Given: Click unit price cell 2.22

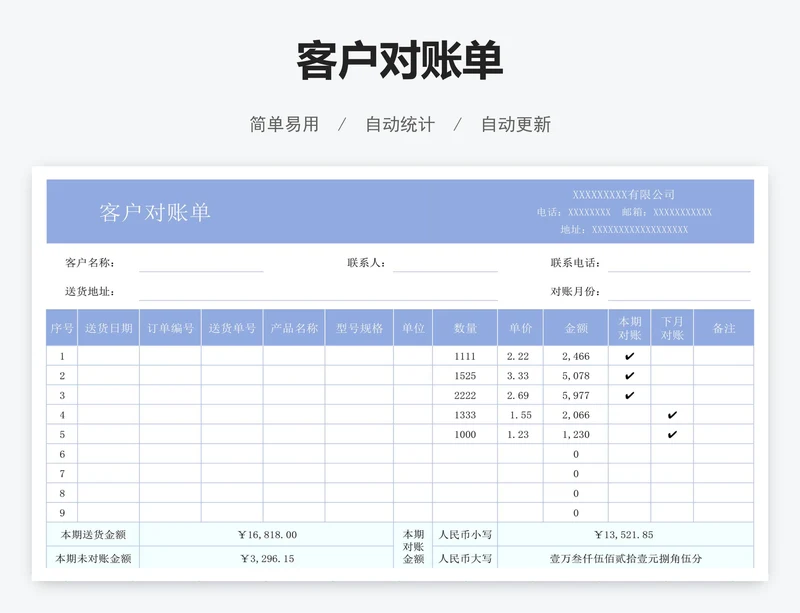Looking at the screenshot, I should (520, 356).
